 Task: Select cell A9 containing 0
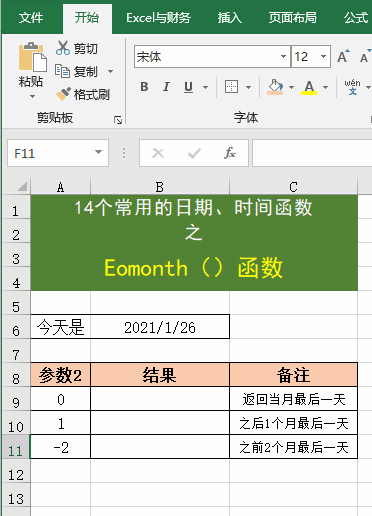point(60,399)
